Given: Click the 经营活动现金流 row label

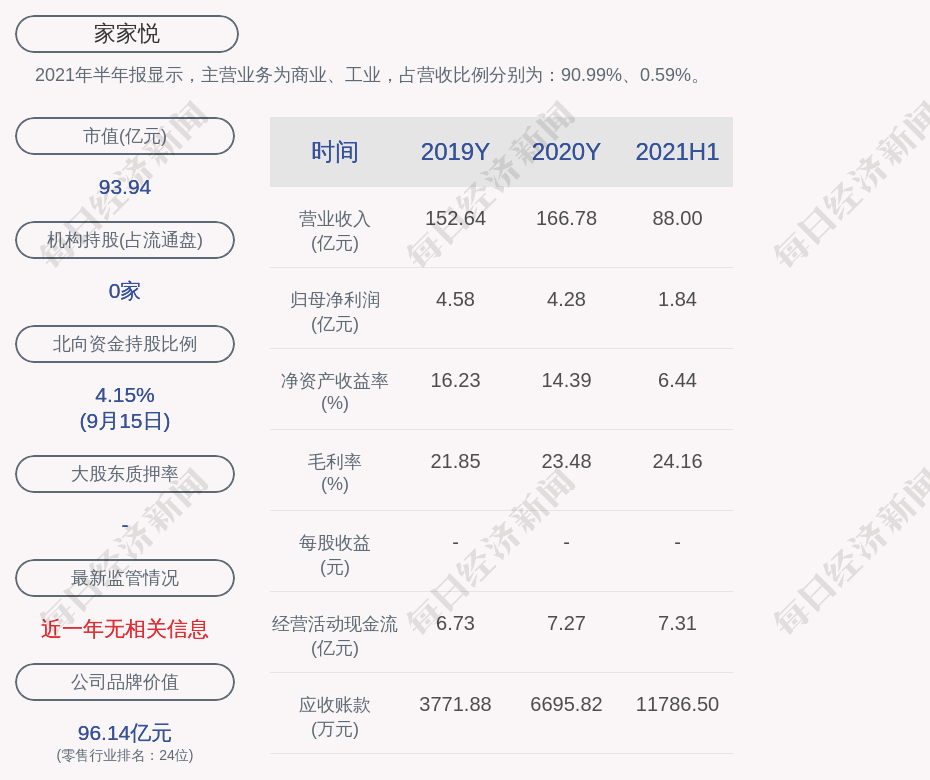Looking at the screenshot, I should [x=335, y=636].
